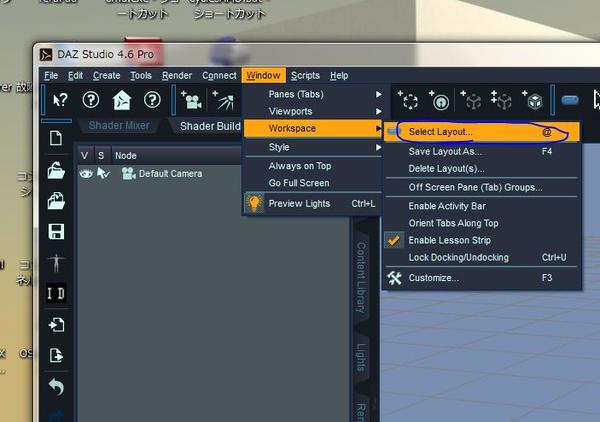Viewport: 600px width, 422px height.
Task: Click the Open File folder icon
Action: coord(56,170)
